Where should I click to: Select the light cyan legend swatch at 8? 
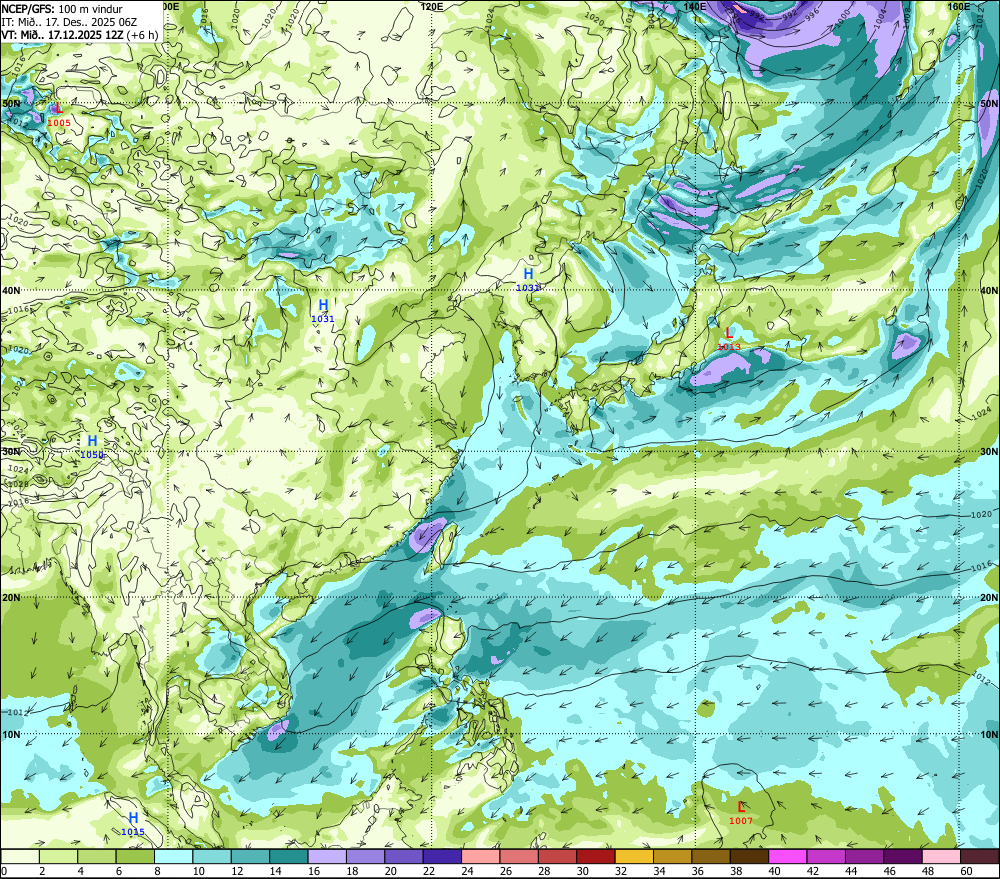tap(173, 856)
